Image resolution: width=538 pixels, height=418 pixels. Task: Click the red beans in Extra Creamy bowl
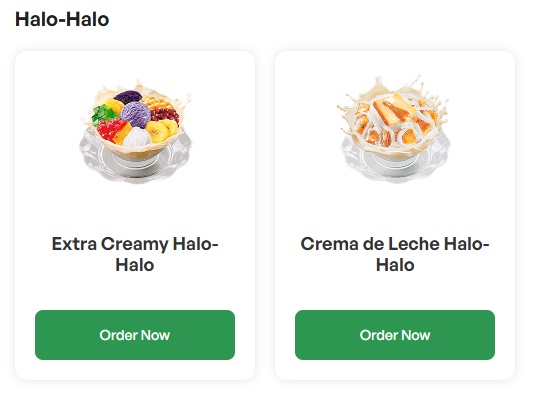click(165, 115)
